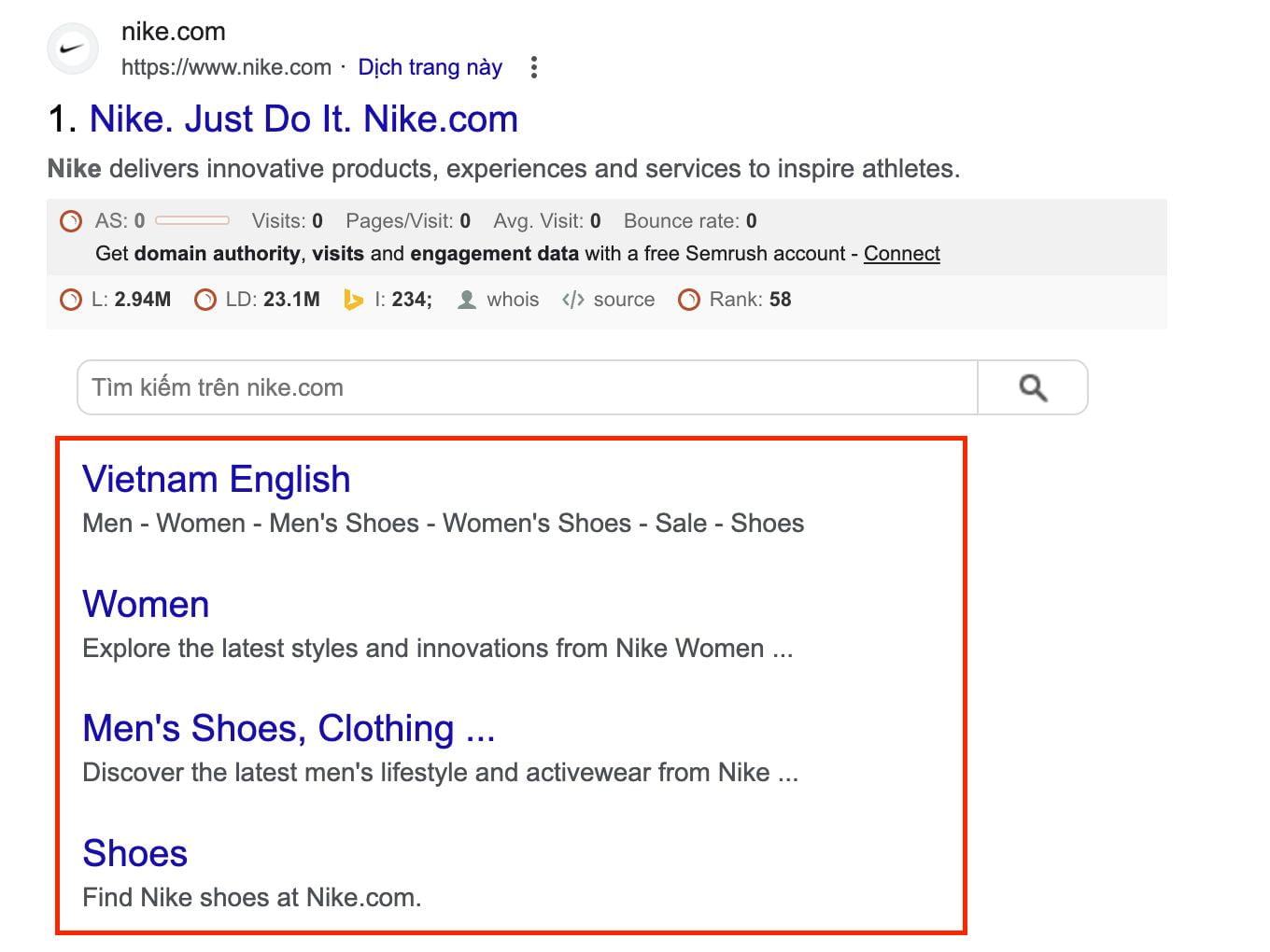
Task: Click the source link text
Action: [624, 300]
